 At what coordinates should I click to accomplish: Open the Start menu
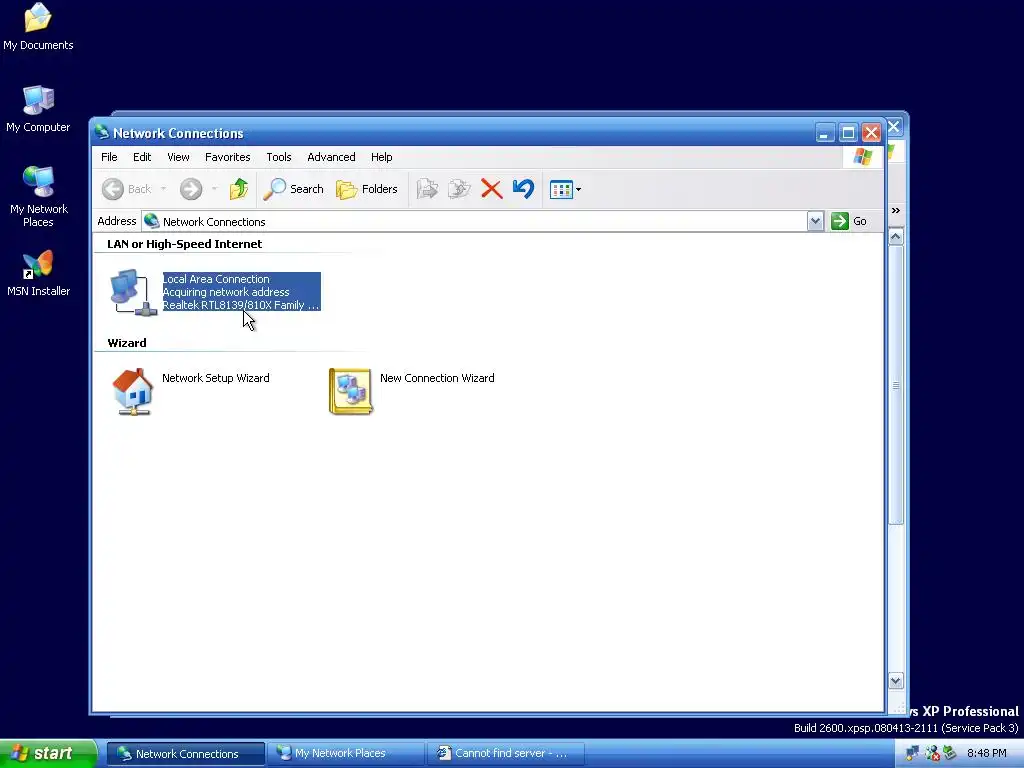[x=48, y=754]
